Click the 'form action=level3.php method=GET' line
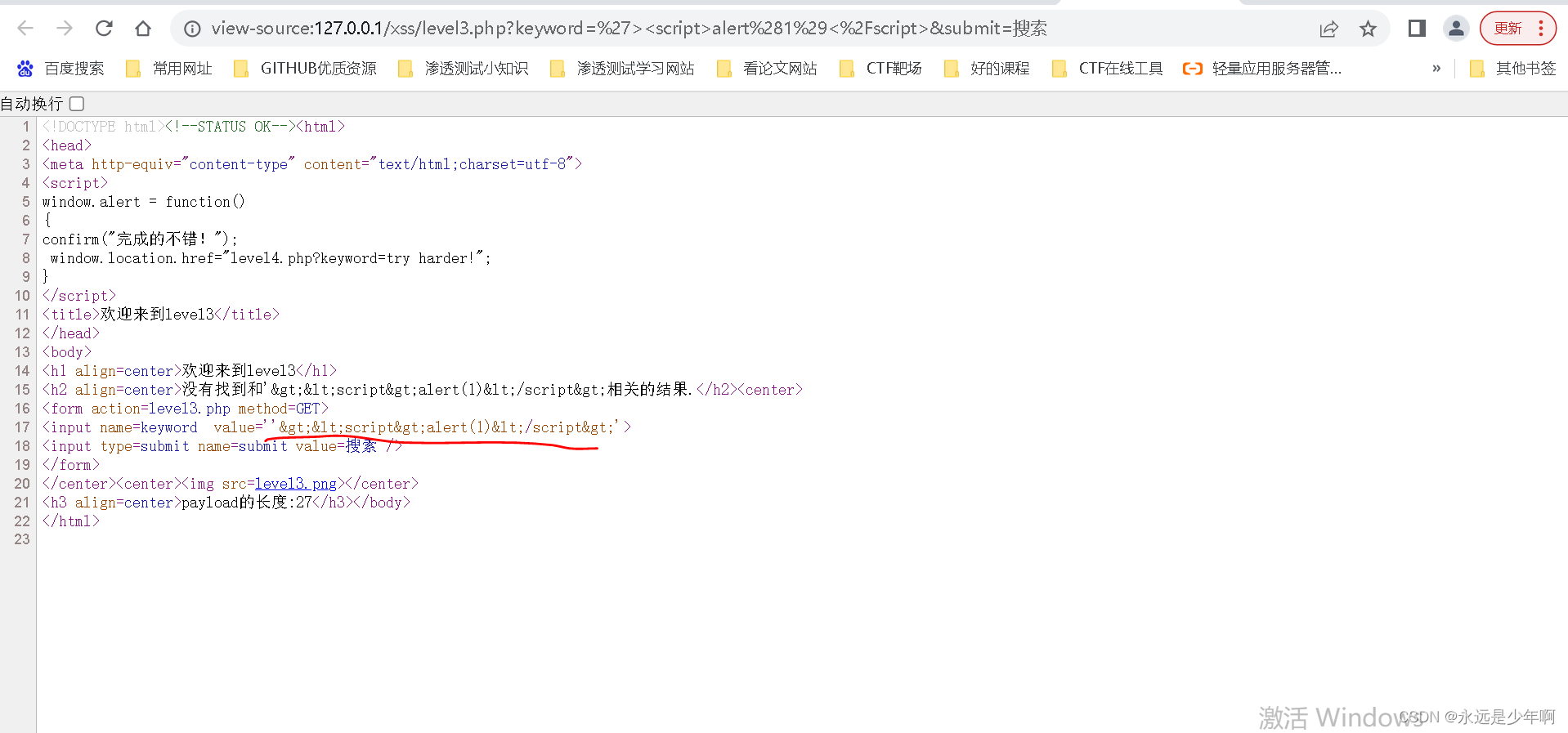The image size is (1568, 733). pos(186,409)
